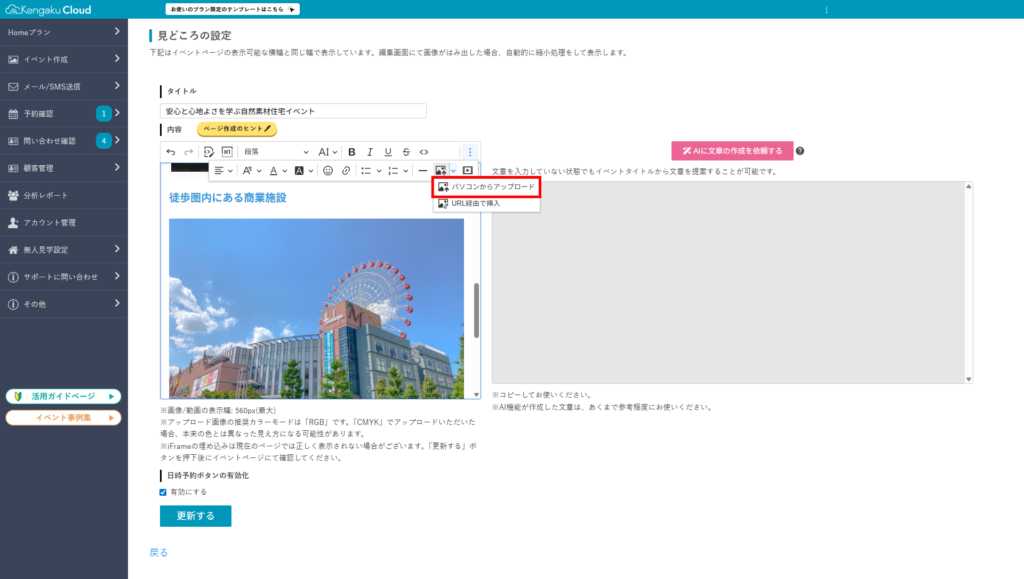The image size is (1024, 579).
Task: Click the undo icon in editor toolbar
Action: 171,151
